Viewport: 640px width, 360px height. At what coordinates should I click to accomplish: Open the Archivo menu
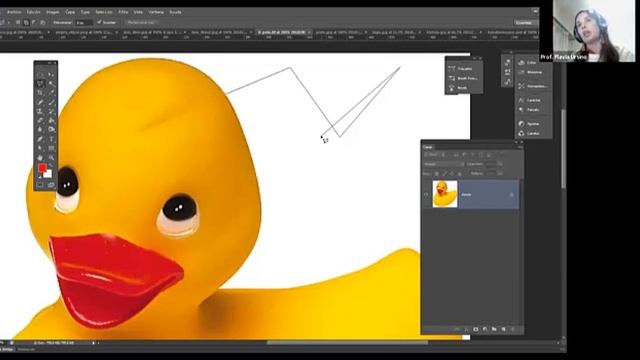(x=14, y=12)
